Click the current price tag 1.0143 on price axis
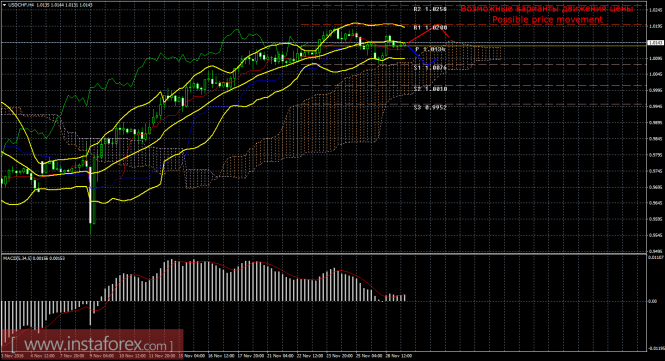The height and width of the screenshot is (361, 665). (x=656, y=43)
